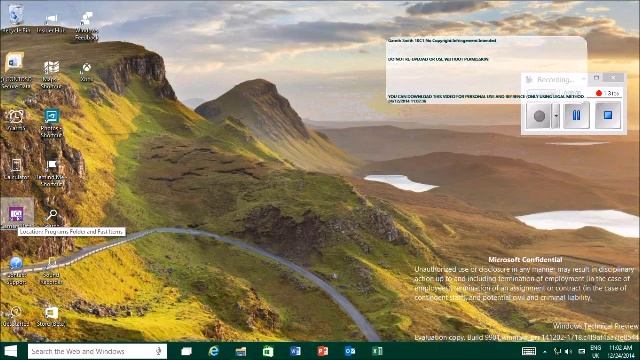The width and height of the screenshot is (640, 360).
Task: Select the highlighted purple app desktop icon
Action: coord(17,213)
